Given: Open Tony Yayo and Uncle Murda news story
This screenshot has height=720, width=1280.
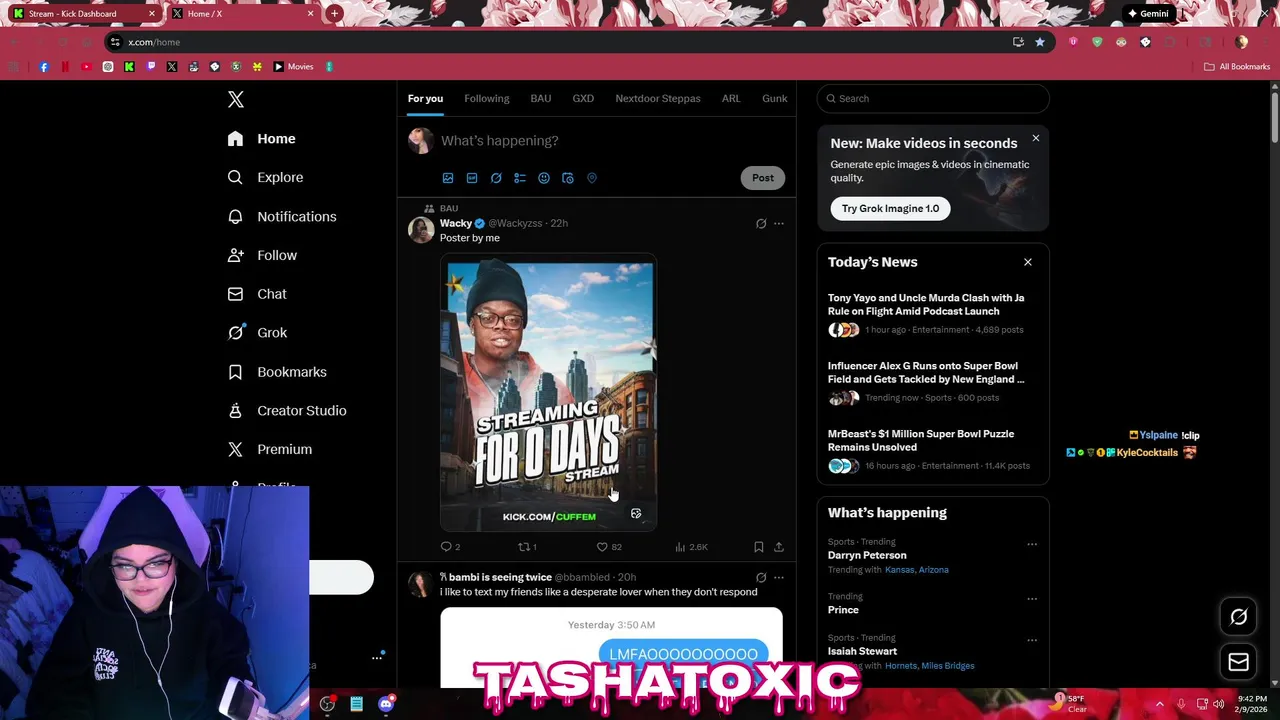Looking at the screenshot, I should click(933, 314).
